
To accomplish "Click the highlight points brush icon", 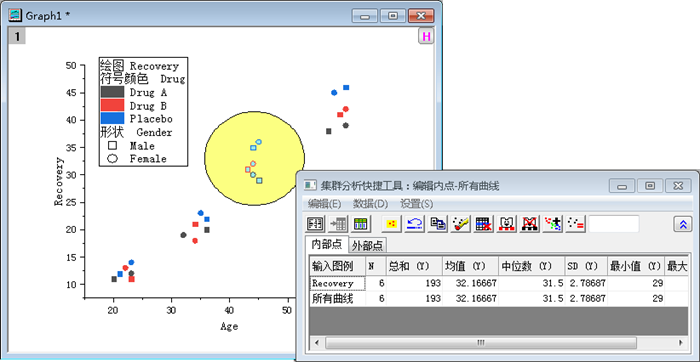I will tap(460, 224).
